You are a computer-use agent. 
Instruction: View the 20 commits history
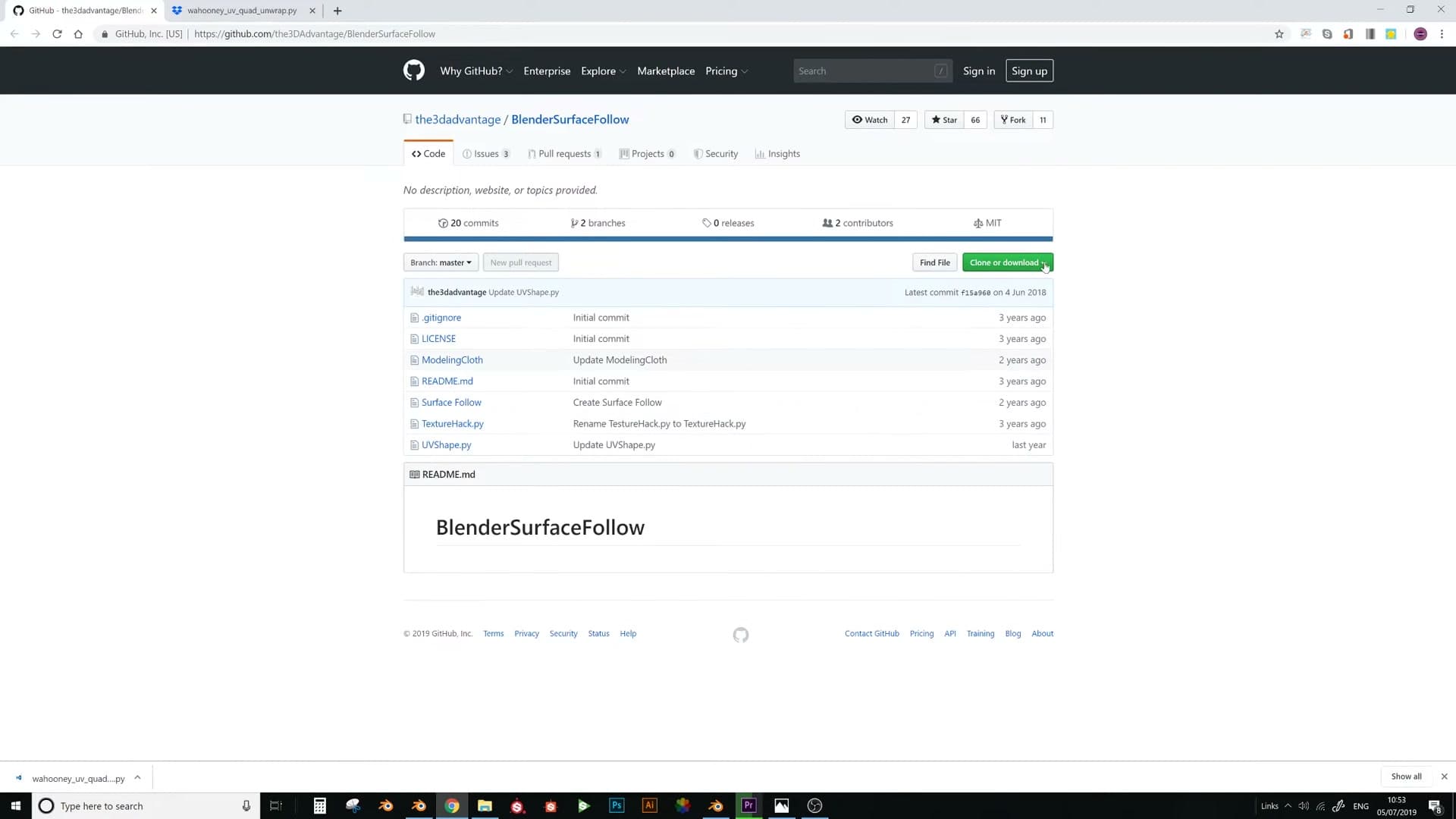click(468, 223)
